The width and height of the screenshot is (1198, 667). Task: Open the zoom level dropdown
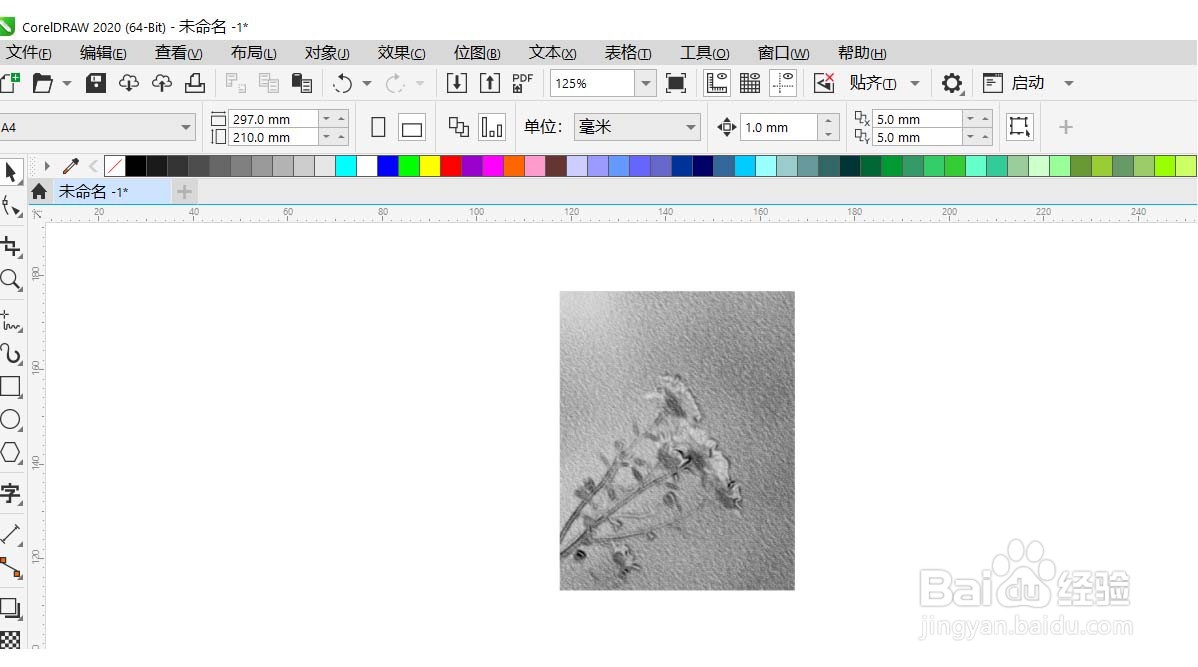point(645,83)
